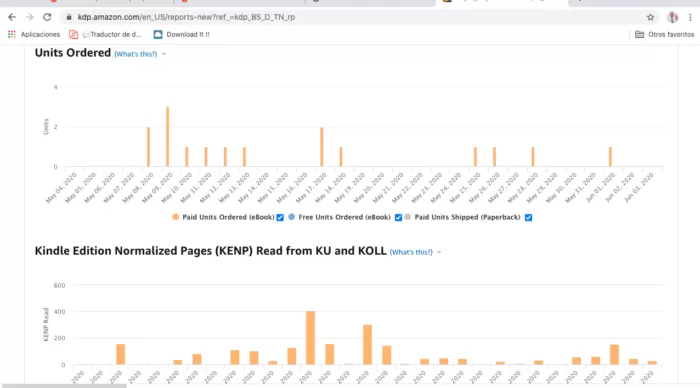Bookmark this page with the star icon
Image resolution: width=700 pixels, height=388 pixels.
650,17
